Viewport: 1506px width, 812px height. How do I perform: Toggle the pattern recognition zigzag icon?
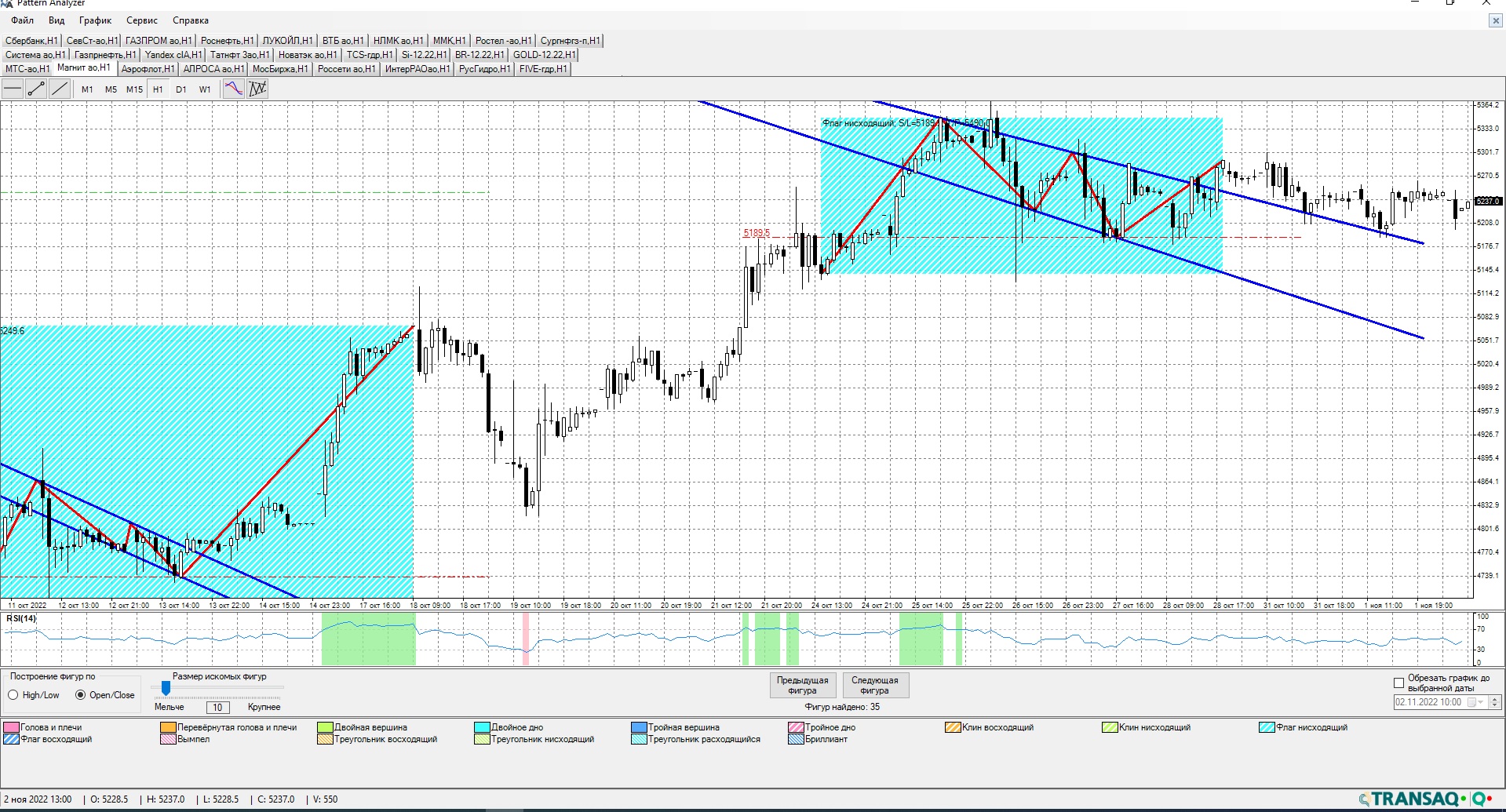click(257, 89)
